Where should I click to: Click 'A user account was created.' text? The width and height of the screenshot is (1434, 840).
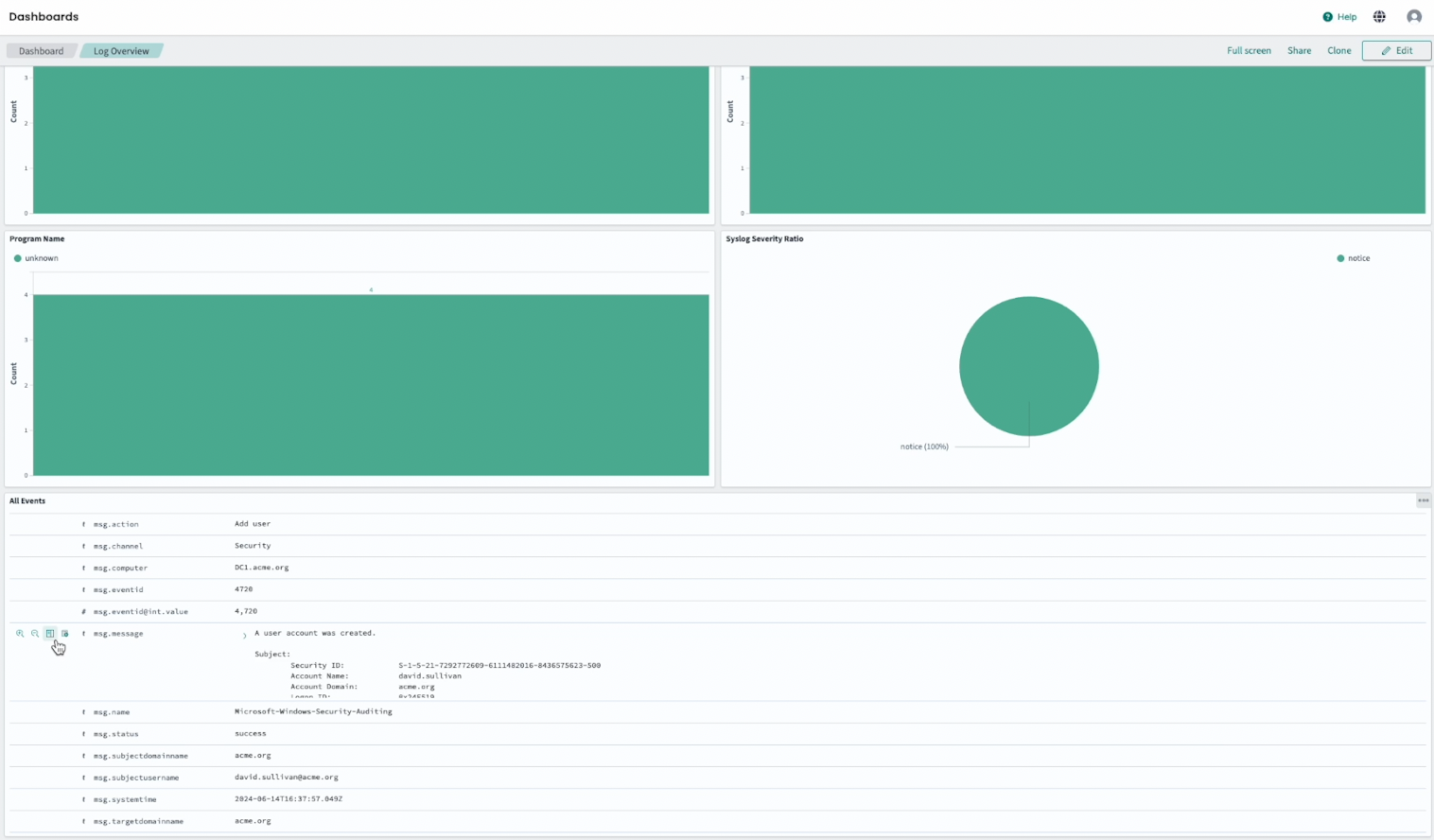coord(315,633)
